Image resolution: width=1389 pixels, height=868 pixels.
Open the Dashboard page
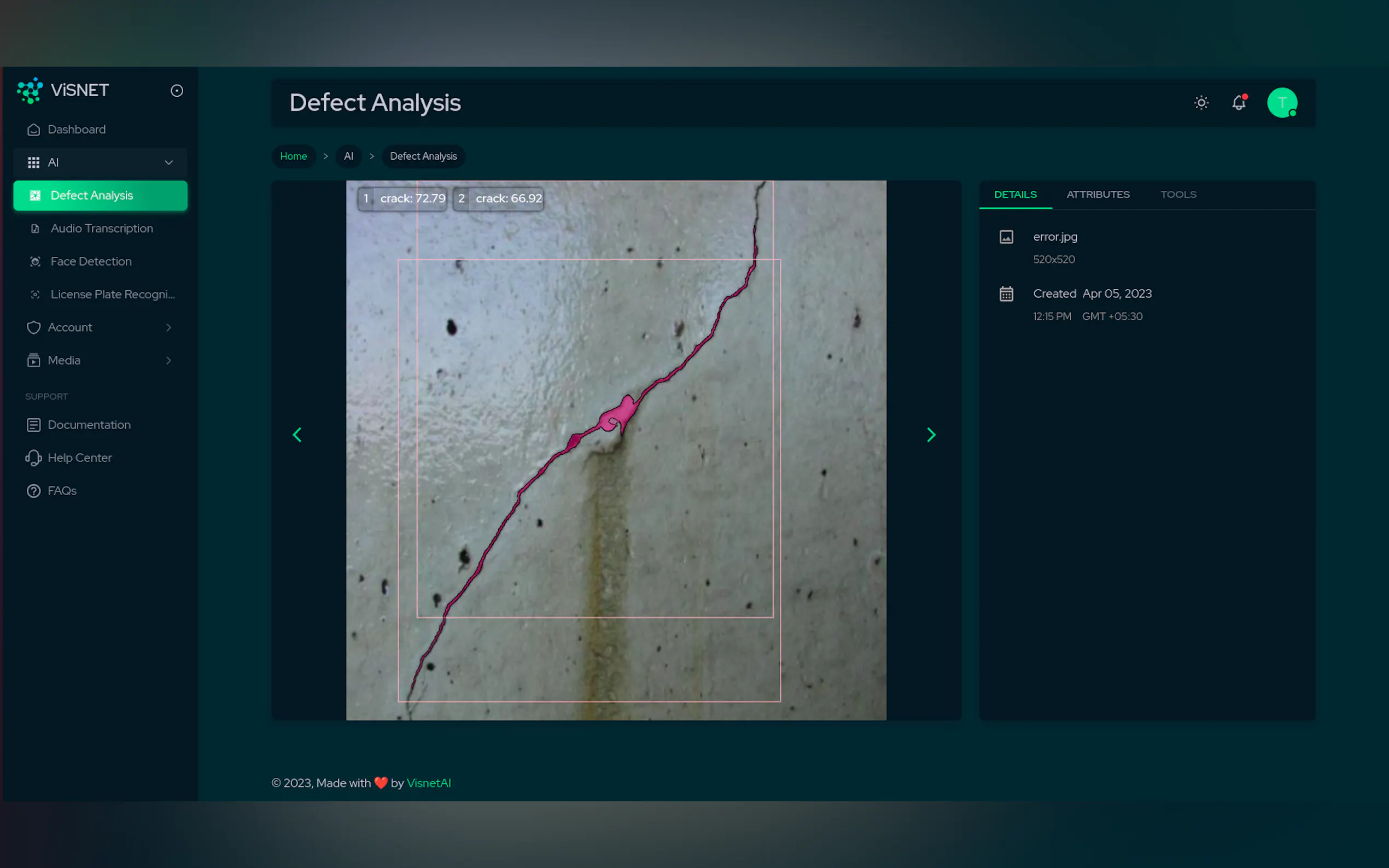[x=77, y=130]
